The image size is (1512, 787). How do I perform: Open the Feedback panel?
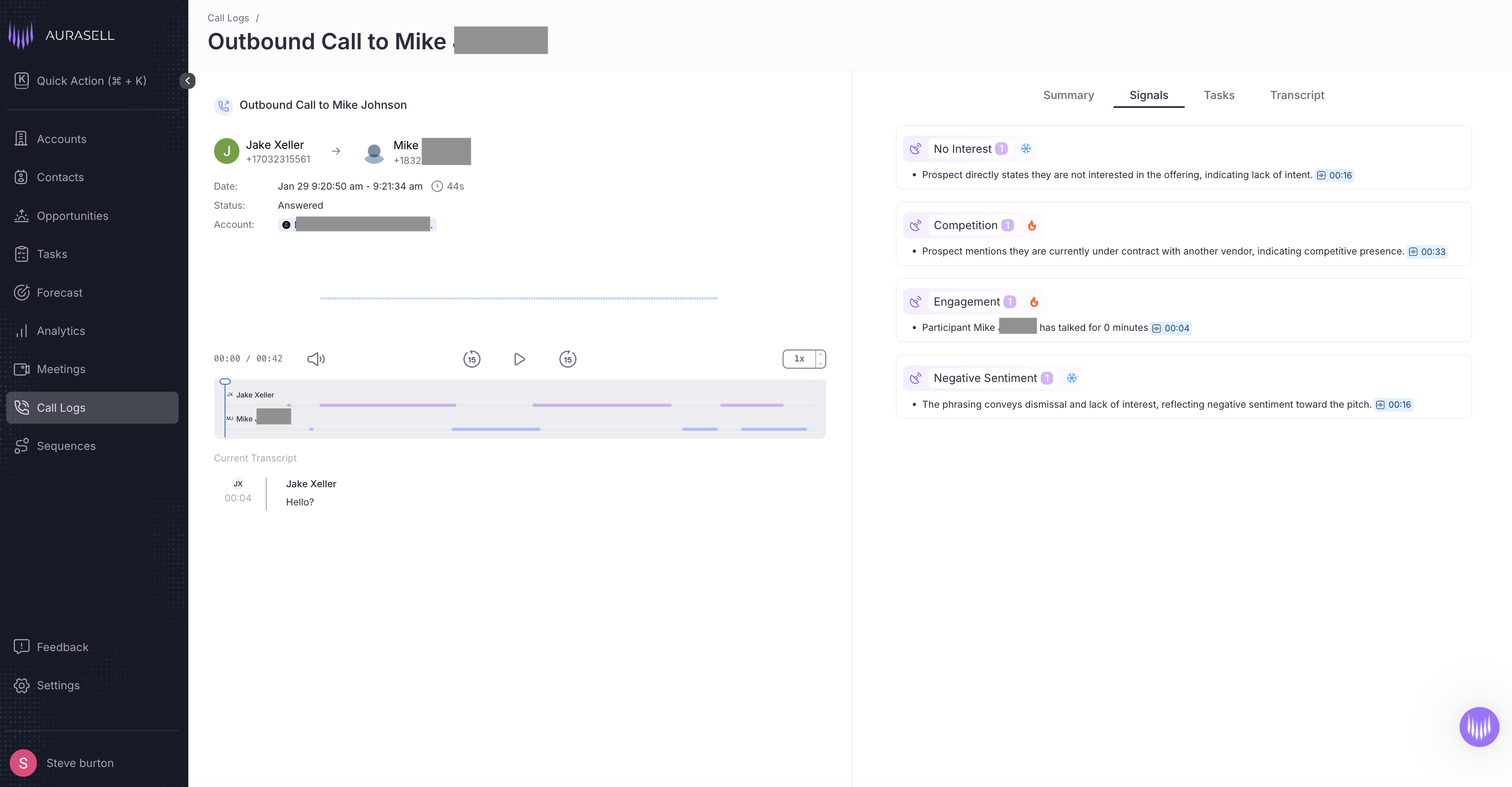[62, 647]
